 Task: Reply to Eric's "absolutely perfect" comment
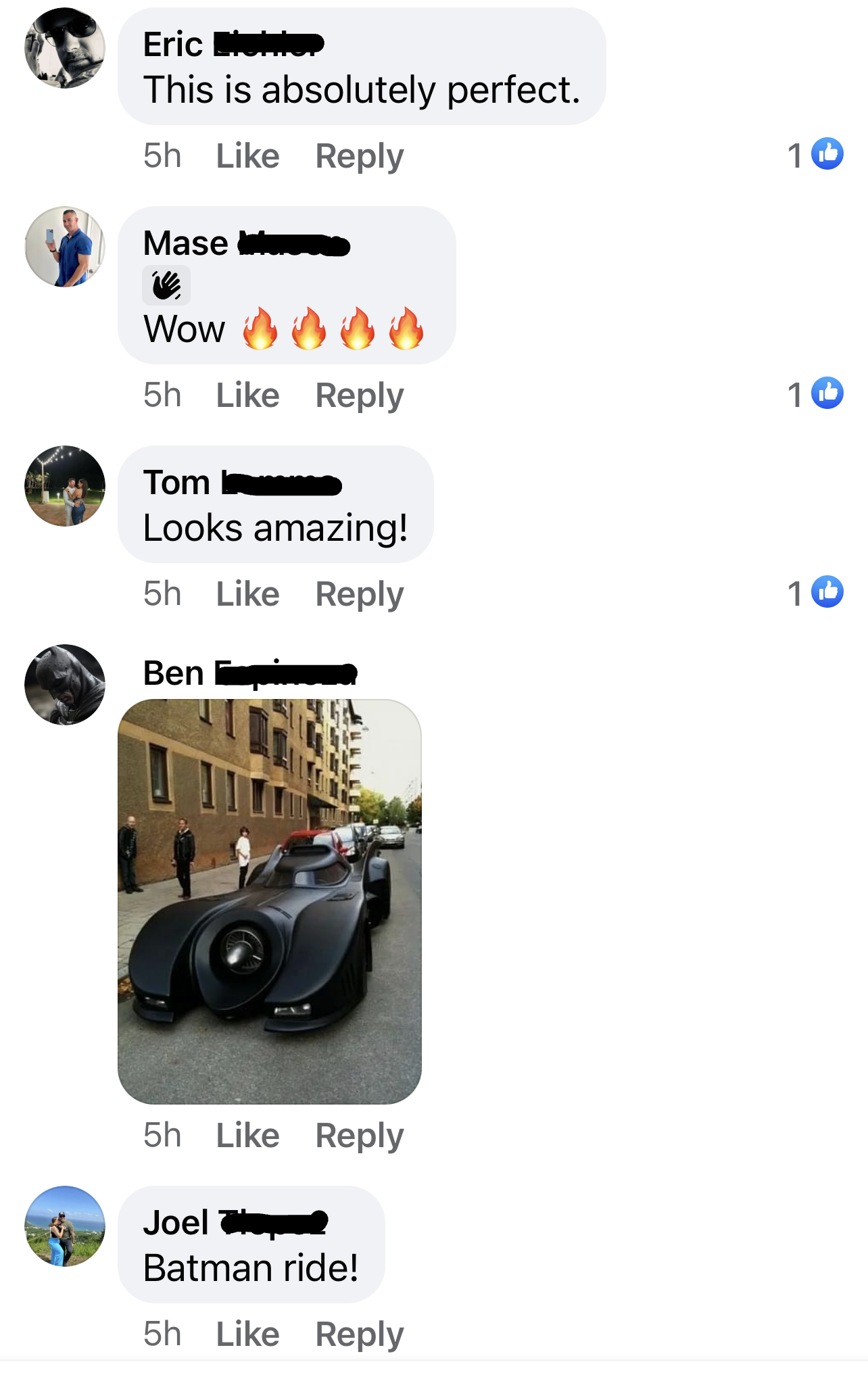pos(360,157)
